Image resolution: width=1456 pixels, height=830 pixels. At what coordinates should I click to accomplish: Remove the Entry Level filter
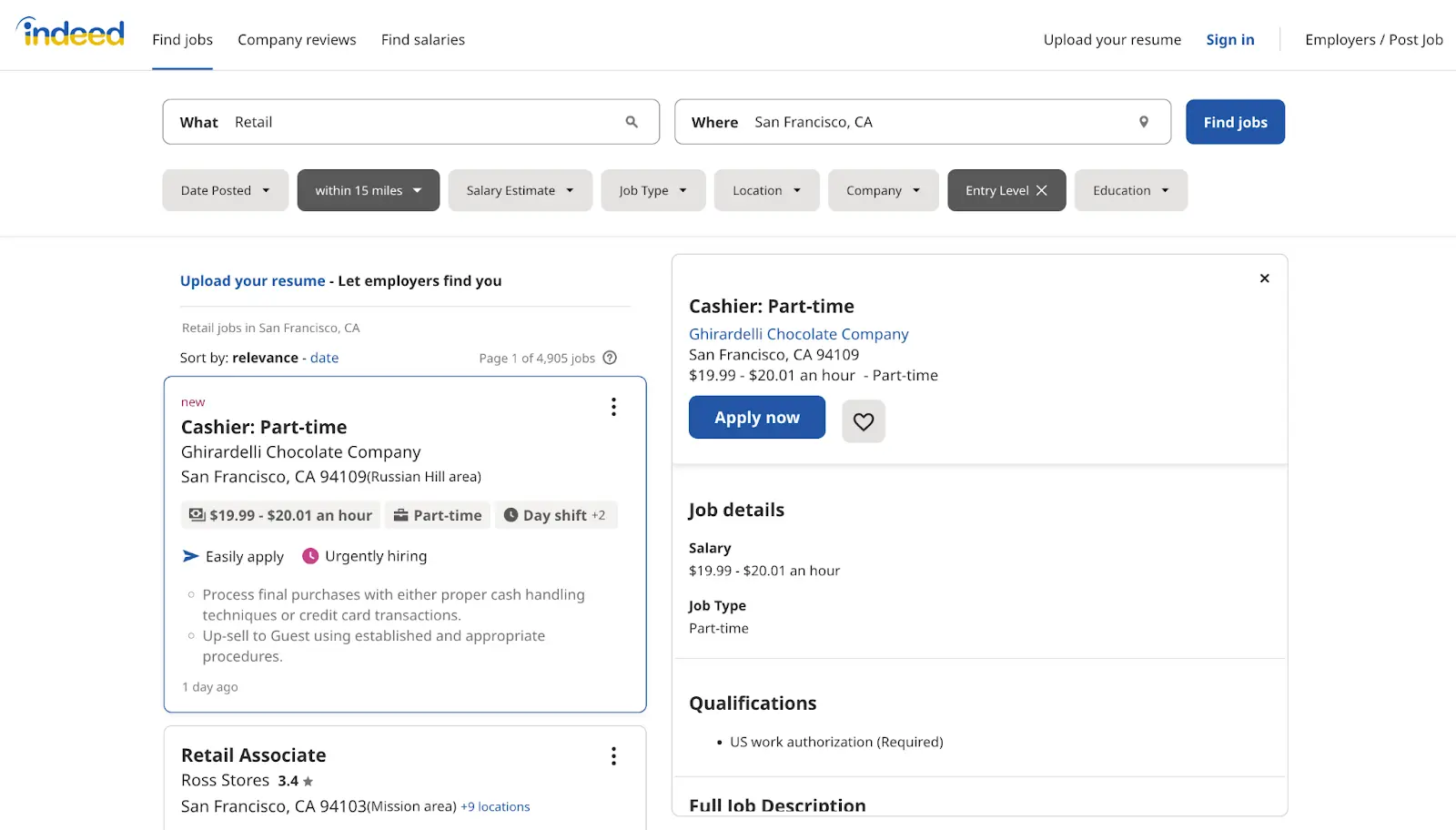pos(1042,190)
